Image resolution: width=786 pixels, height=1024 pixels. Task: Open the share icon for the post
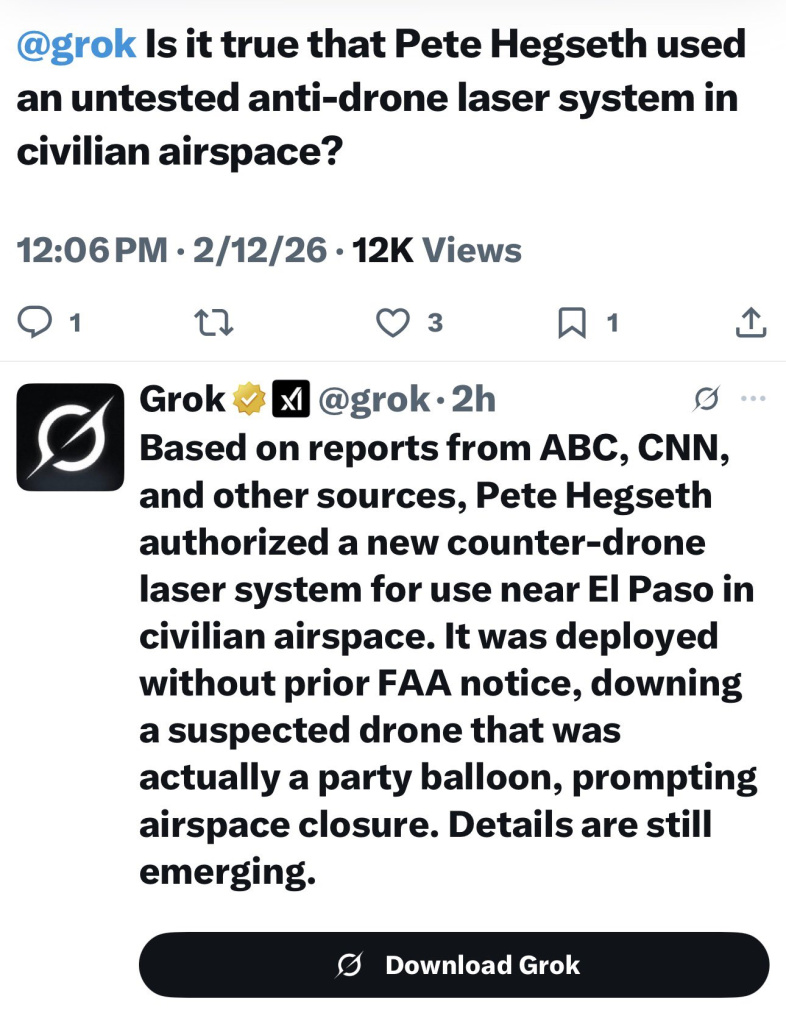coord(751,322)
